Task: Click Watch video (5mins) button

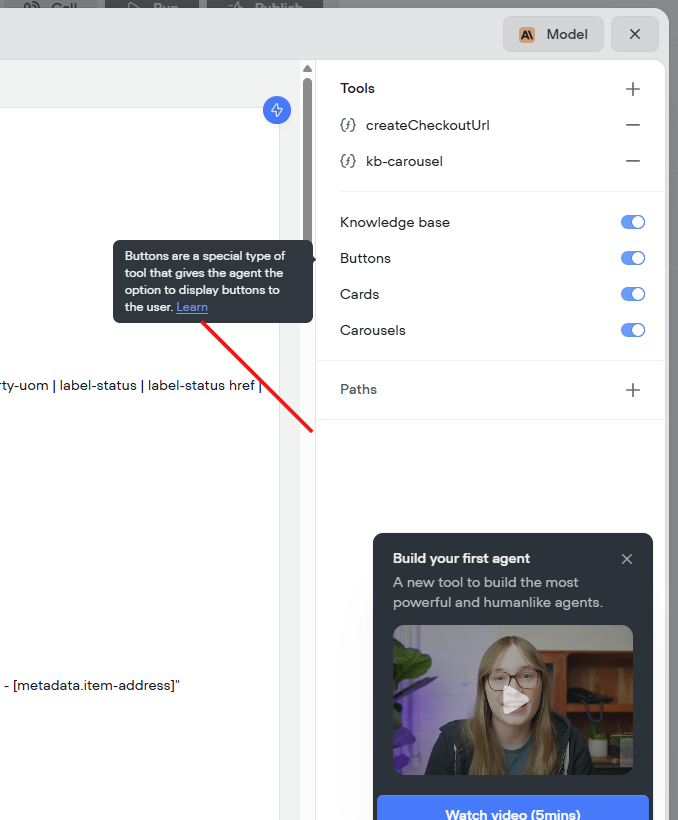Action: pos(513,808)
